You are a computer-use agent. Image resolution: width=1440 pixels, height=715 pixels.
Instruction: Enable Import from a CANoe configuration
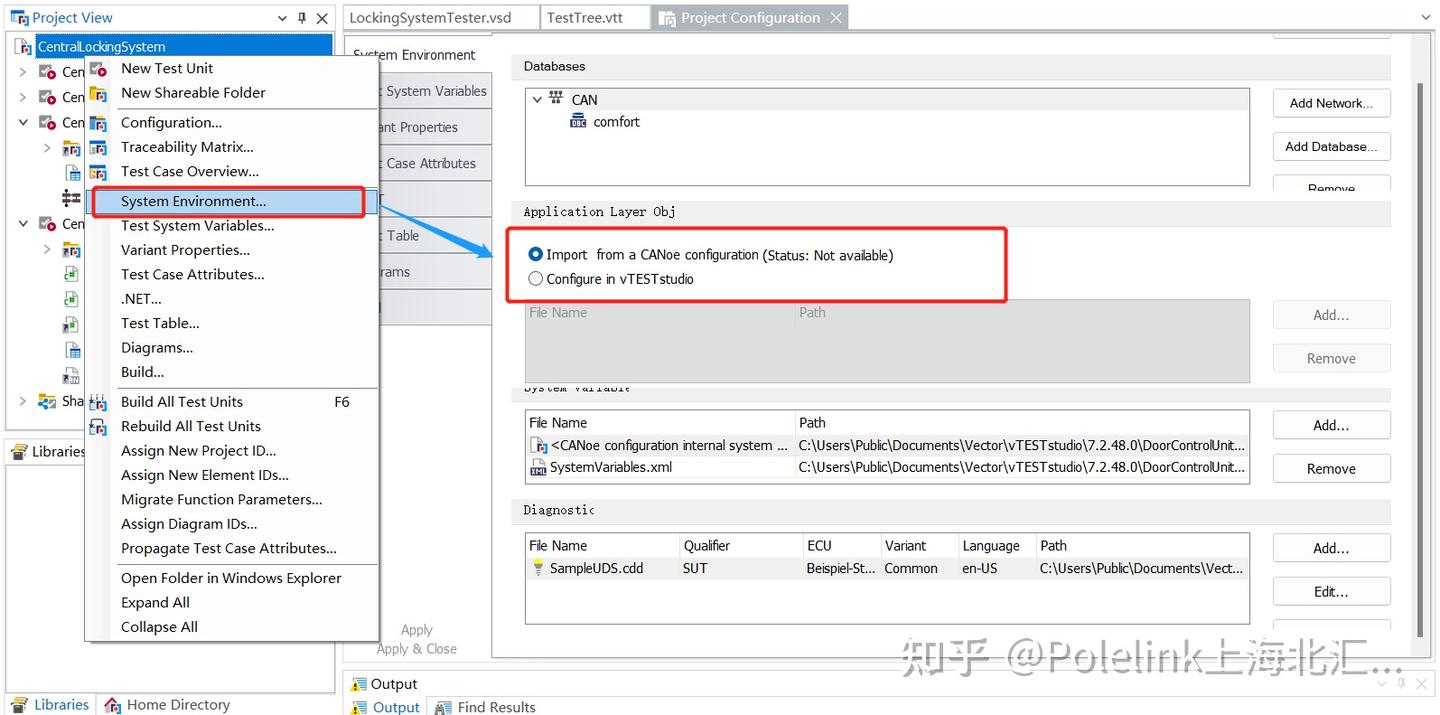536,254
